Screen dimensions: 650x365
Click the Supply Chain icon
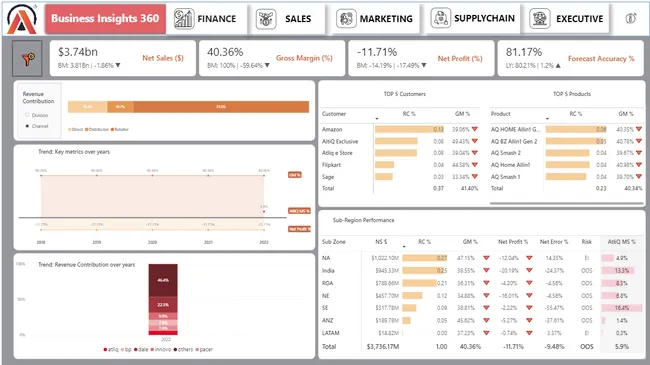click(x=441, y=18)
